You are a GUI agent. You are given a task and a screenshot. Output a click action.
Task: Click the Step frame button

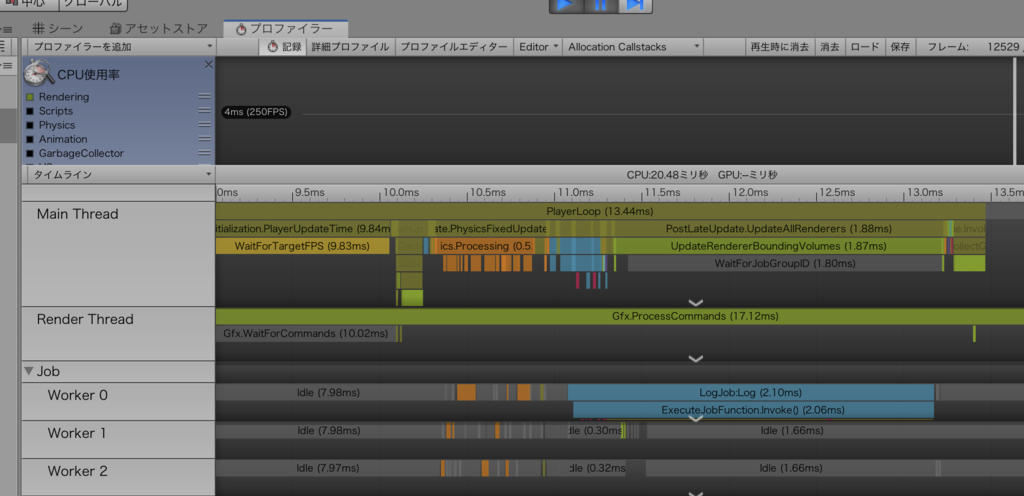pos(635,6)
